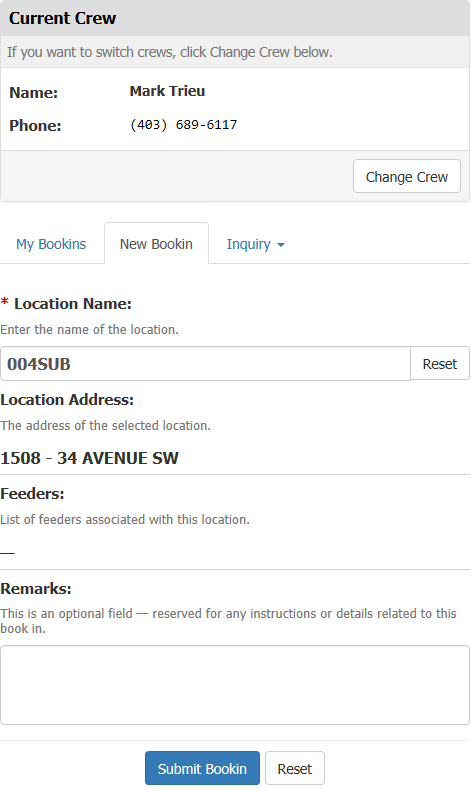Image resolution: width=471 pixels, height=790 pixels.
Task: Click the Location Name label
Action: pos(73,303)
